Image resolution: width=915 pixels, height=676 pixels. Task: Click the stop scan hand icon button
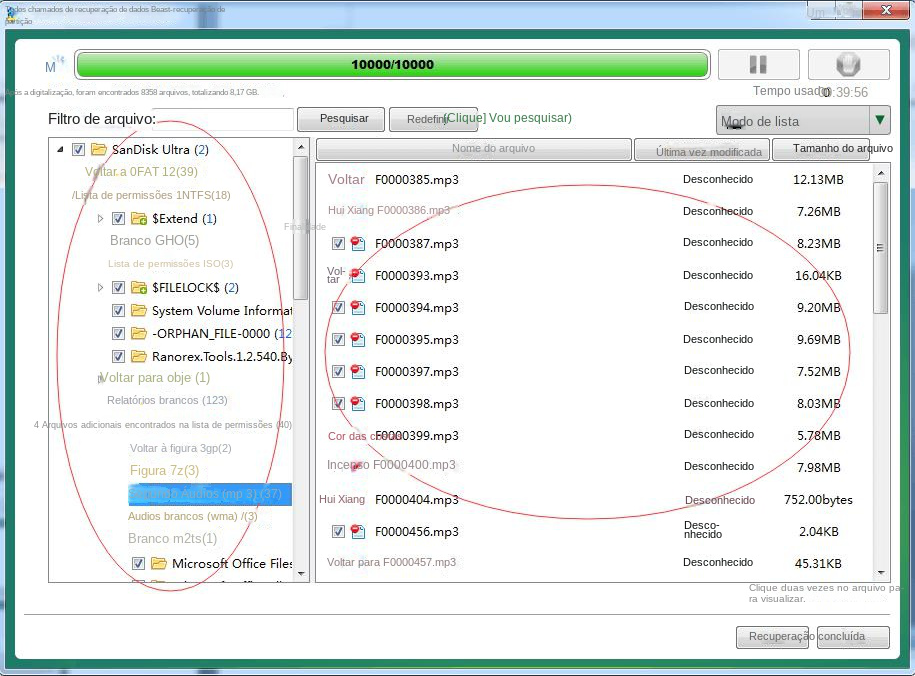tap(848, 64)
